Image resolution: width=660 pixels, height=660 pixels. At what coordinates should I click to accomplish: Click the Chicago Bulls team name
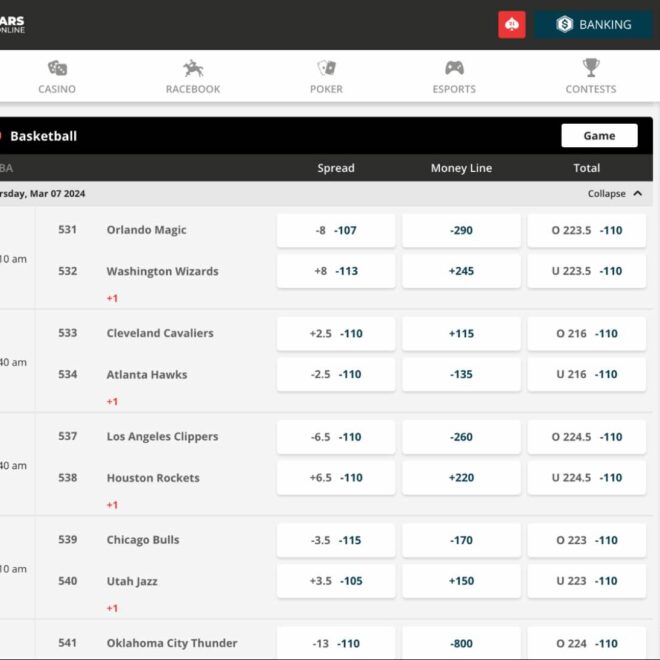click(143, 540)
